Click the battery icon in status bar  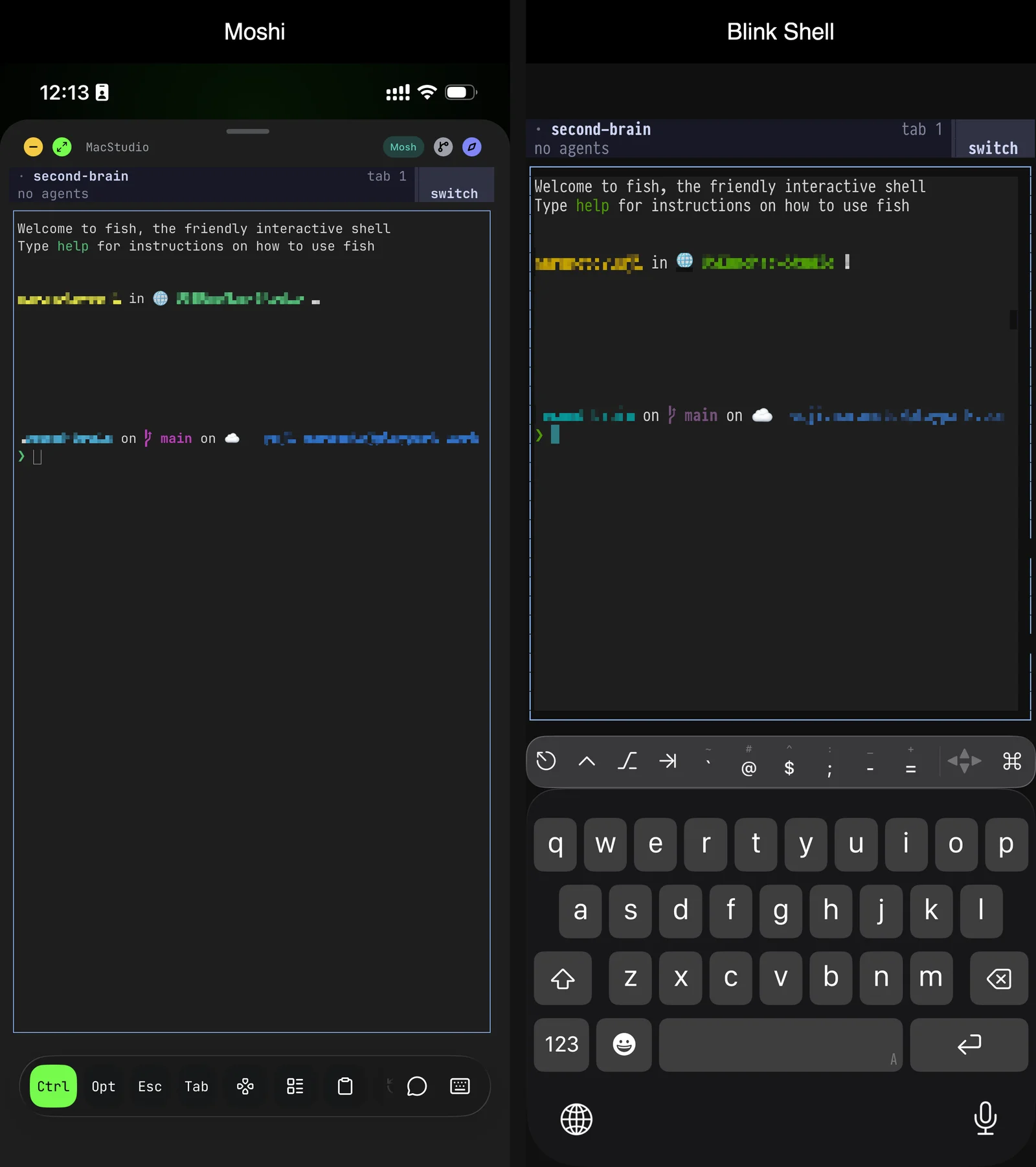point(461,92)
